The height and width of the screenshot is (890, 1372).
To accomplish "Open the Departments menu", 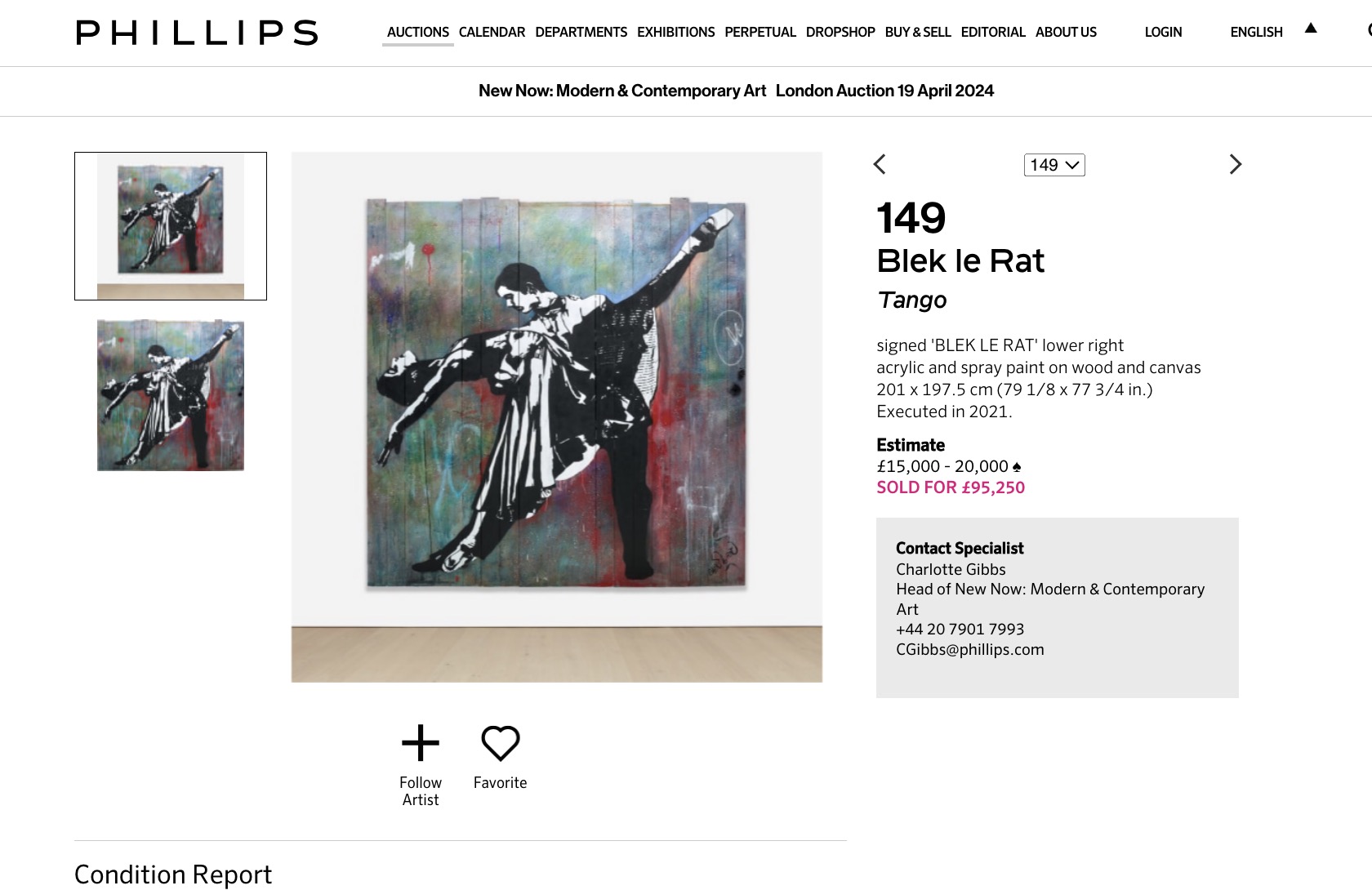I will [581, 32].
